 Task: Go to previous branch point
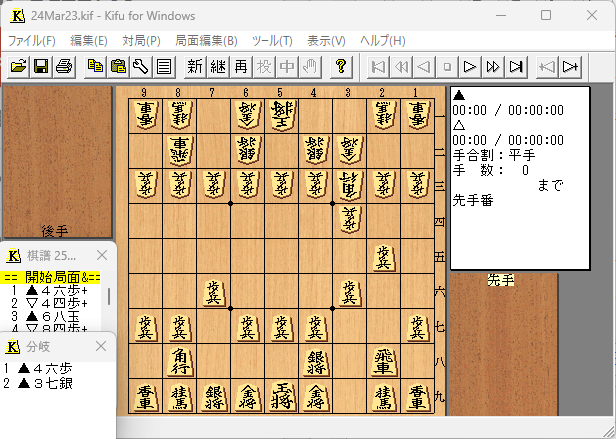point(547,66)
